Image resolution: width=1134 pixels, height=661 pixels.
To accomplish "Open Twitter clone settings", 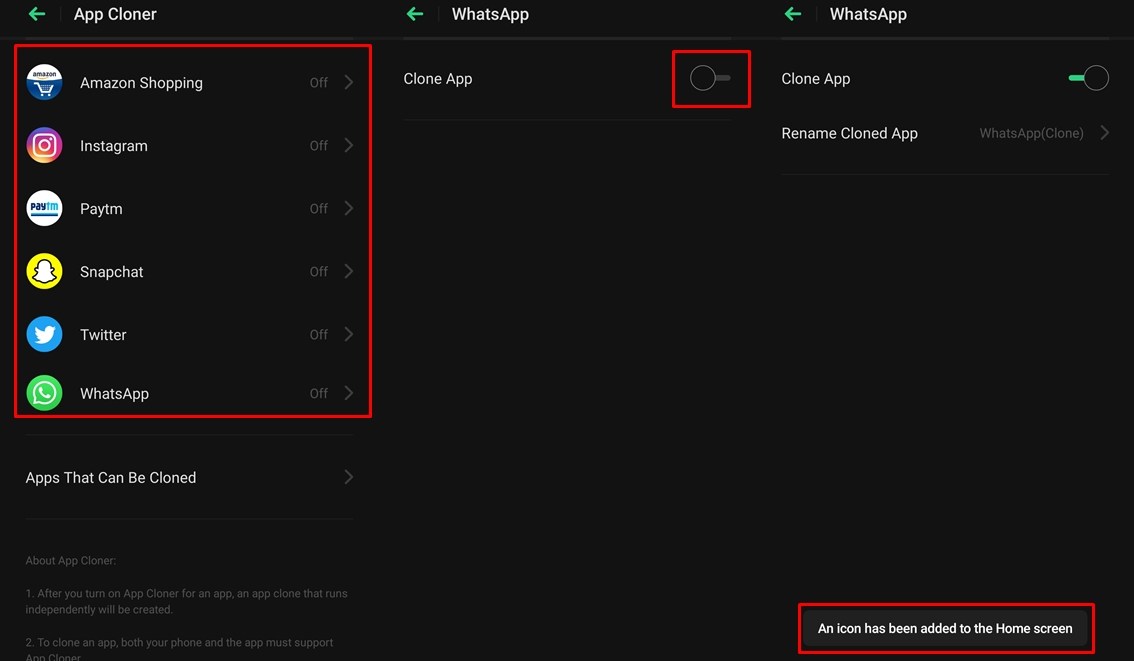I will (x=189, y=334).
